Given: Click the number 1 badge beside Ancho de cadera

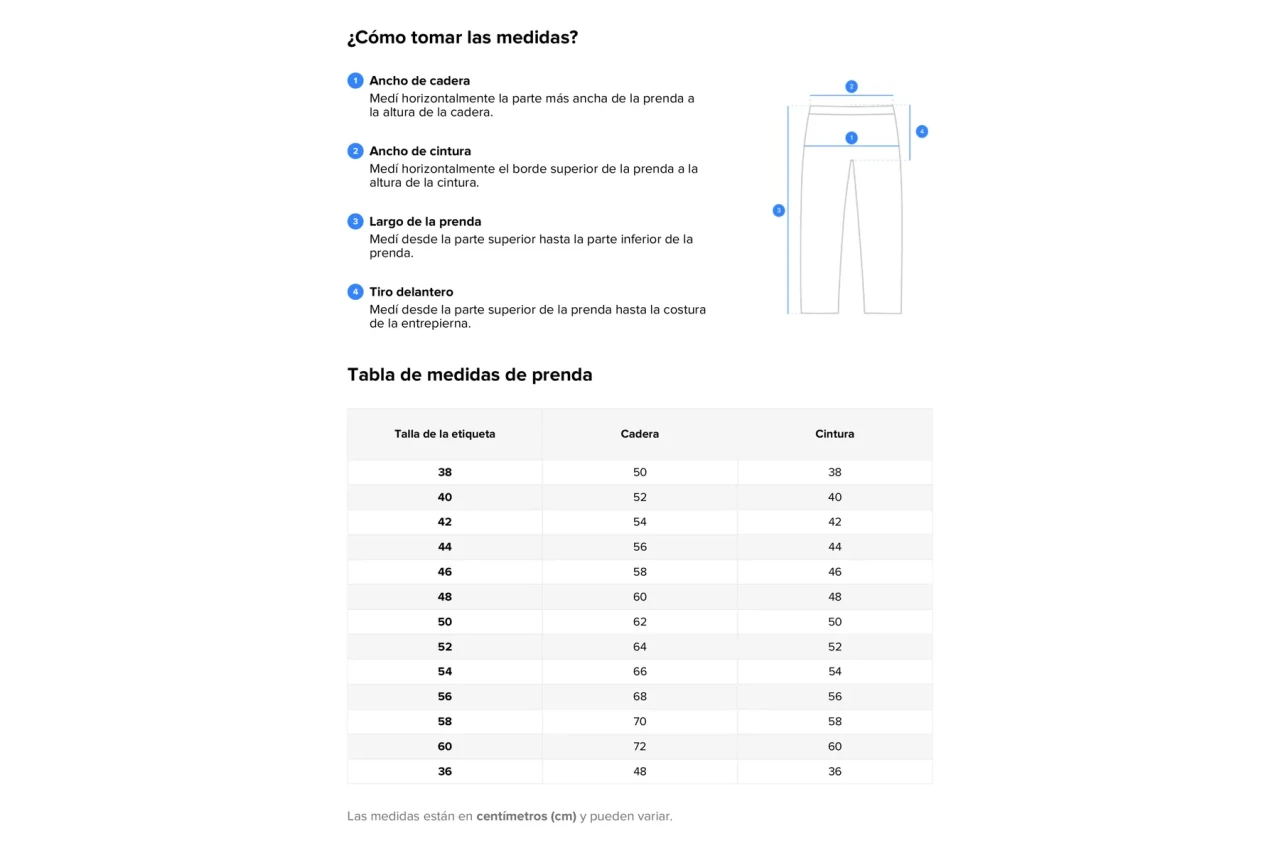Looking at the screenshot, I should pos(355,81).
